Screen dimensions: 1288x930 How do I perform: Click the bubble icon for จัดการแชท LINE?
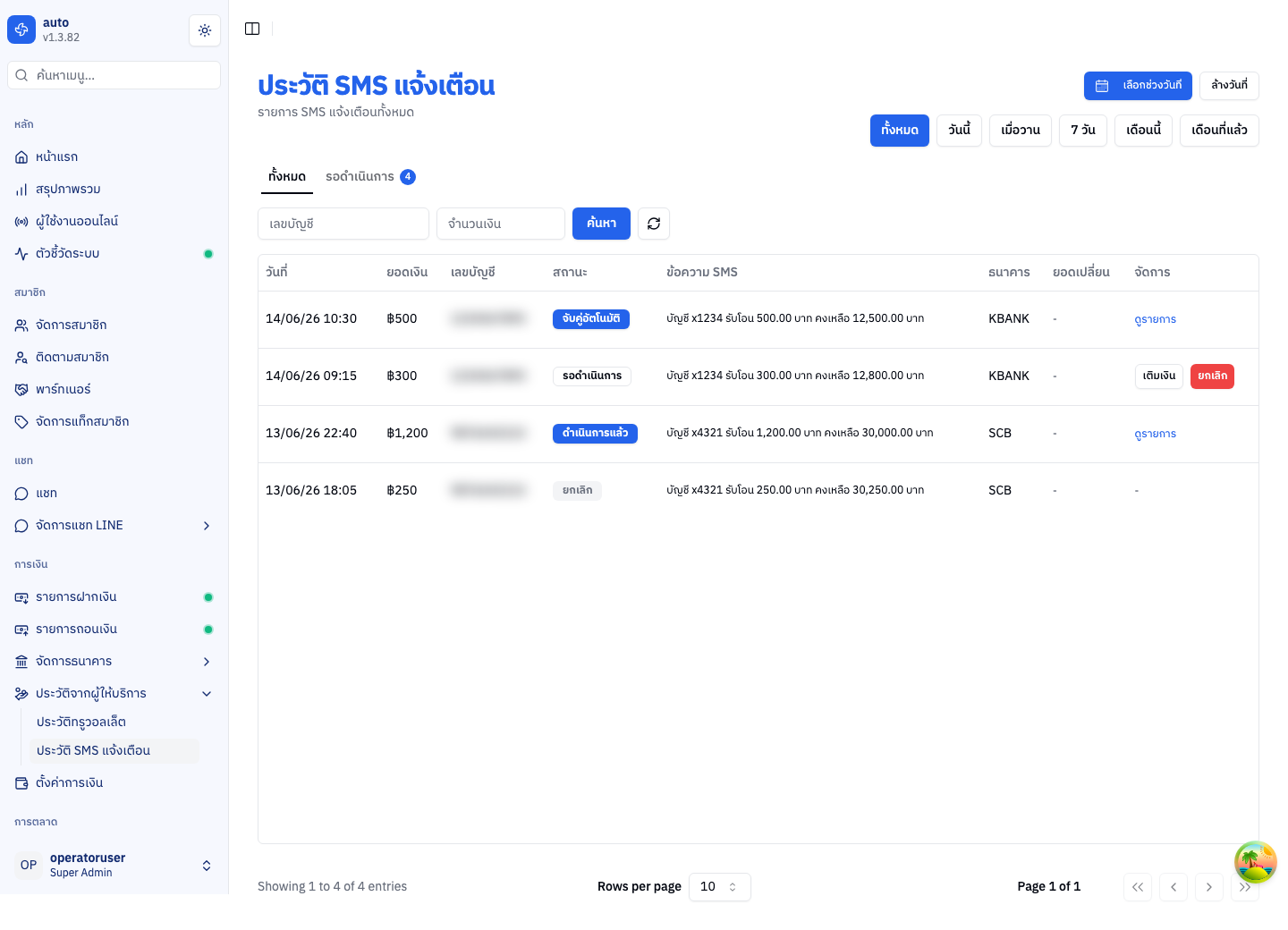[x=21, y=526]
